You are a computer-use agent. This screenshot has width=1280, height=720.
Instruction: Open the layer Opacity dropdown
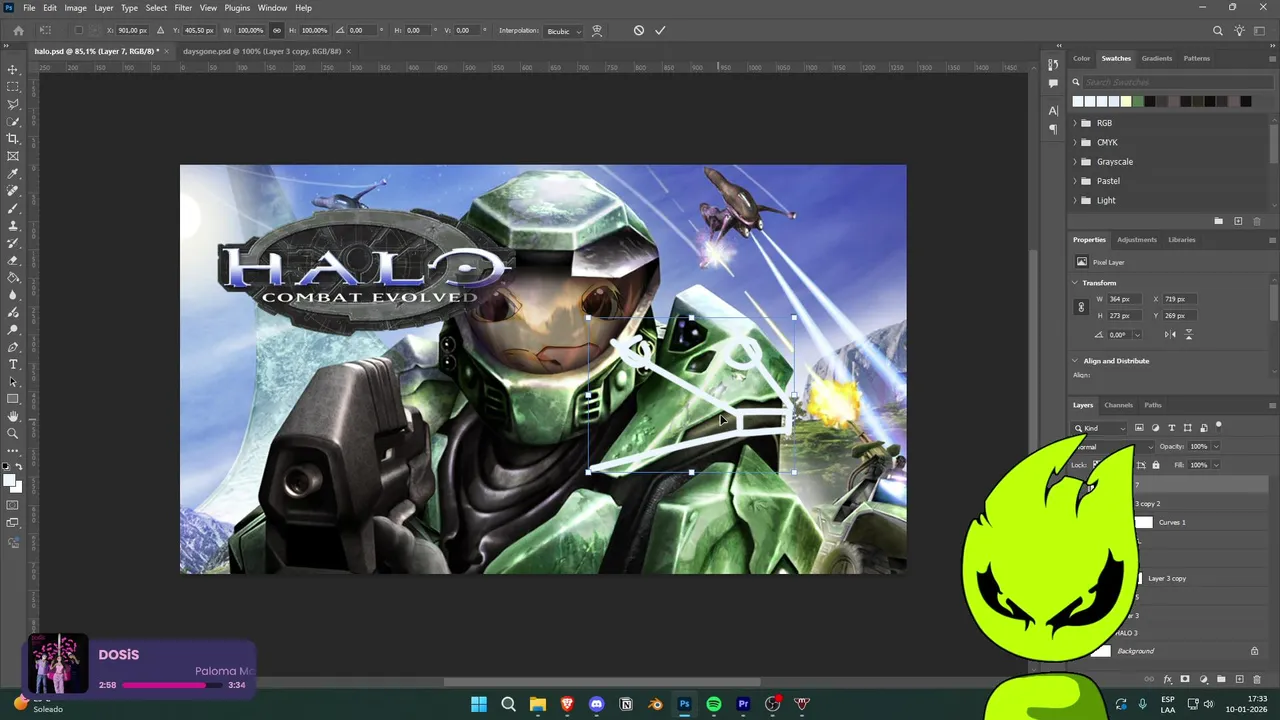[1216, 446]
